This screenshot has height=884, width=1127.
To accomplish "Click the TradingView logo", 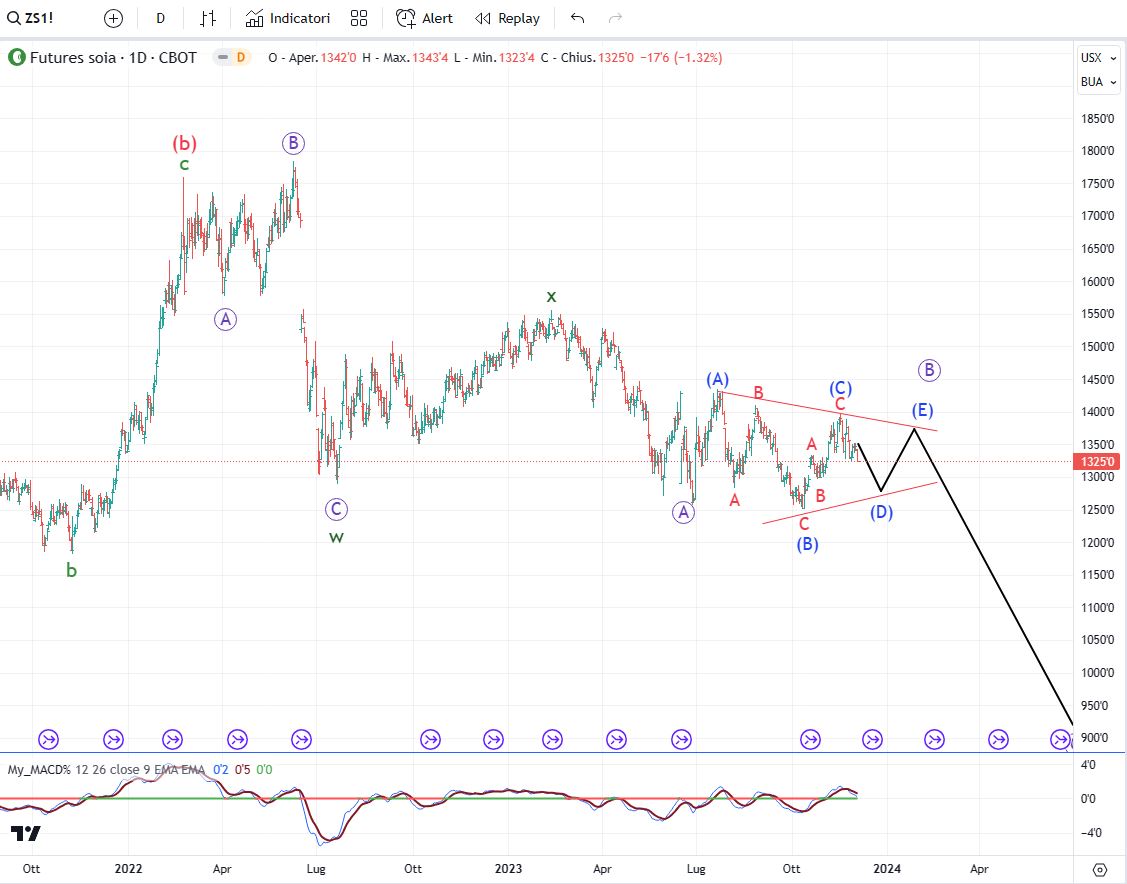I will point(26,834).
